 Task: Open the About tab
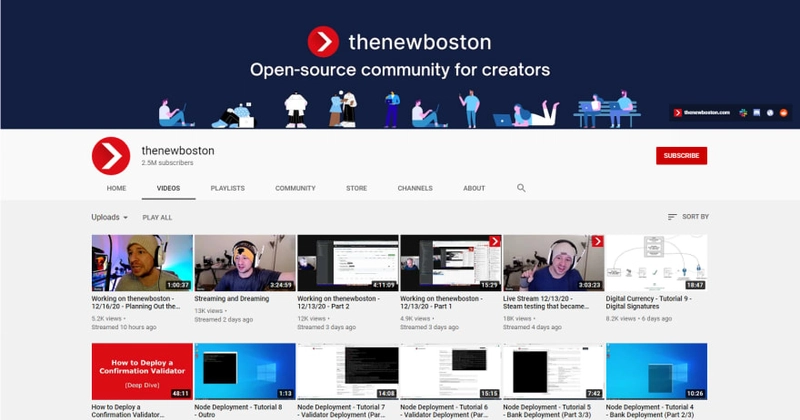[x=474, y=188]
